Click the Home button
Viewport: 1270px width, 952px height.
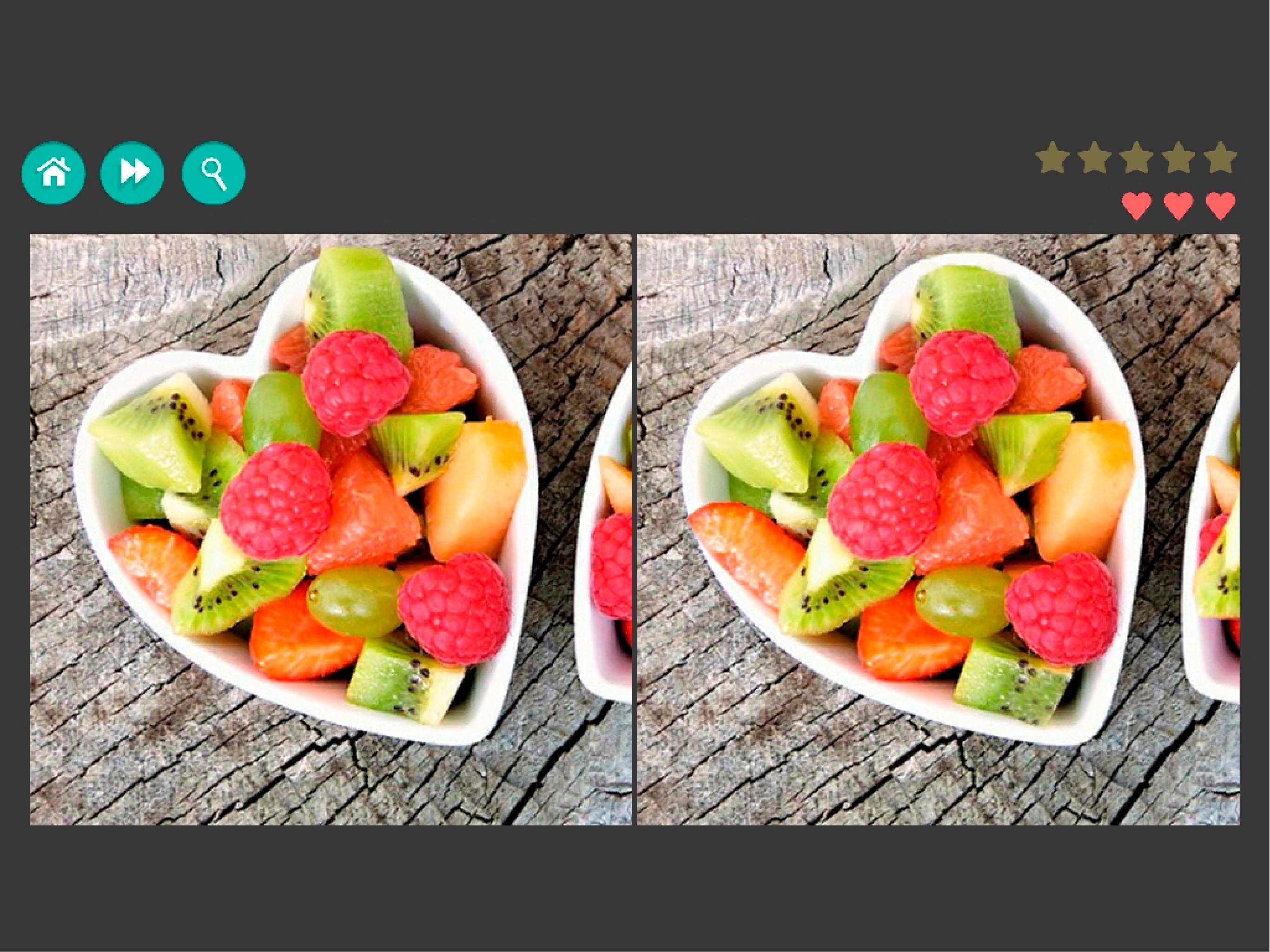pos(53,173)
